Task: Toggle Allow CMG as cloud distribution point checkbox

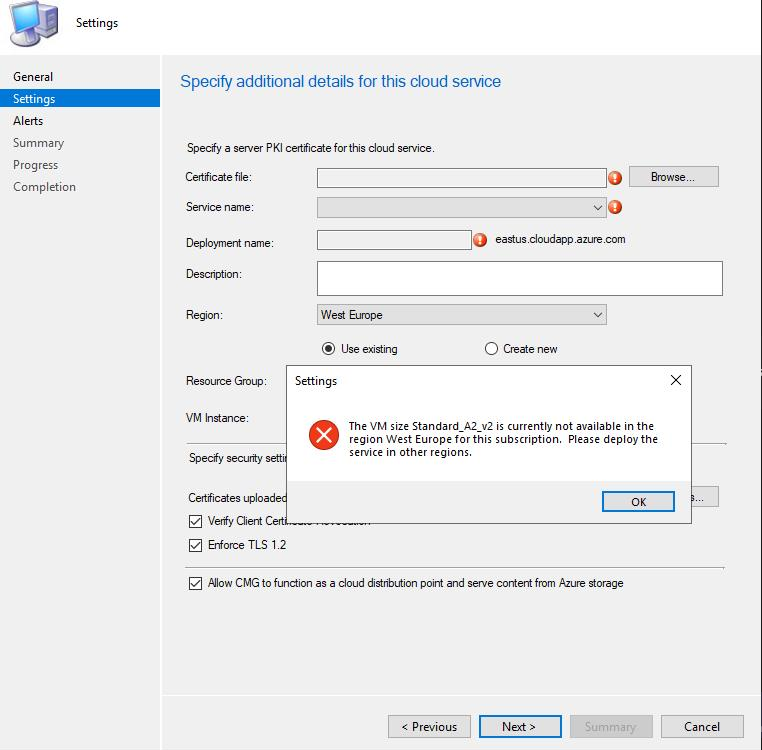Action: 195,583
